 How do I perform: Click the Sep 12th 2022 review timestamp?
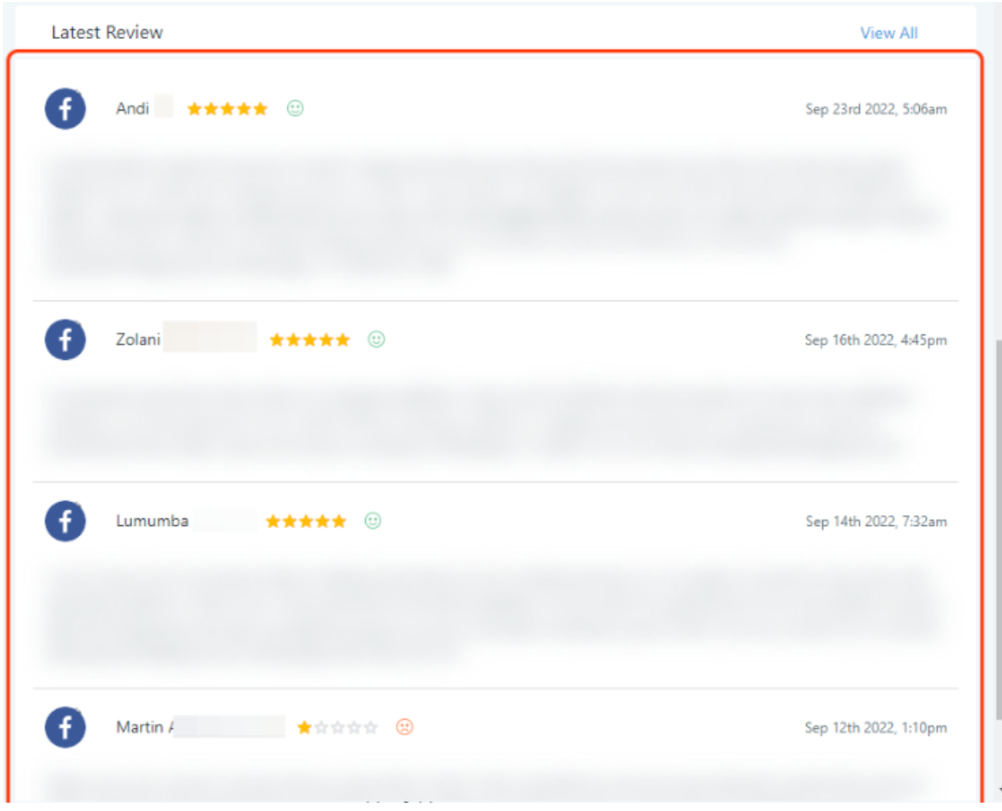[x=876, y=728]
